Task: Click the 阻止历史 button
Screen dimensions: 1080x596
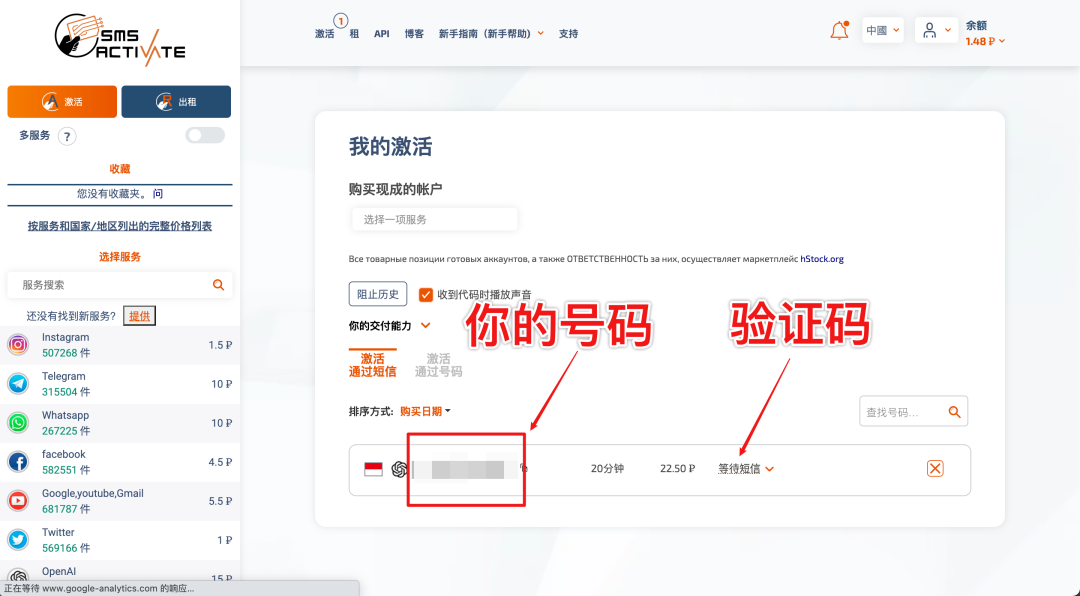Action: pyautogui.click(x=378, y=293)
